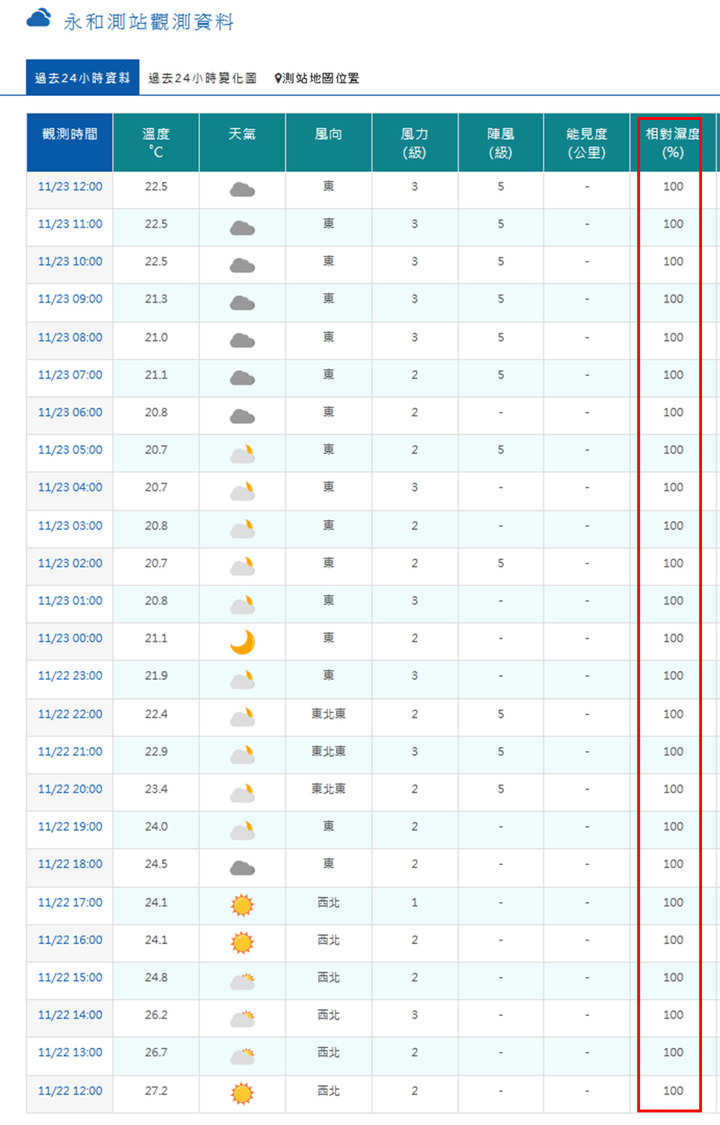Click 西北 wind direction in 11/22 17:00 row
Viewport: 720px width, 1125px height.
click(328, 903)
